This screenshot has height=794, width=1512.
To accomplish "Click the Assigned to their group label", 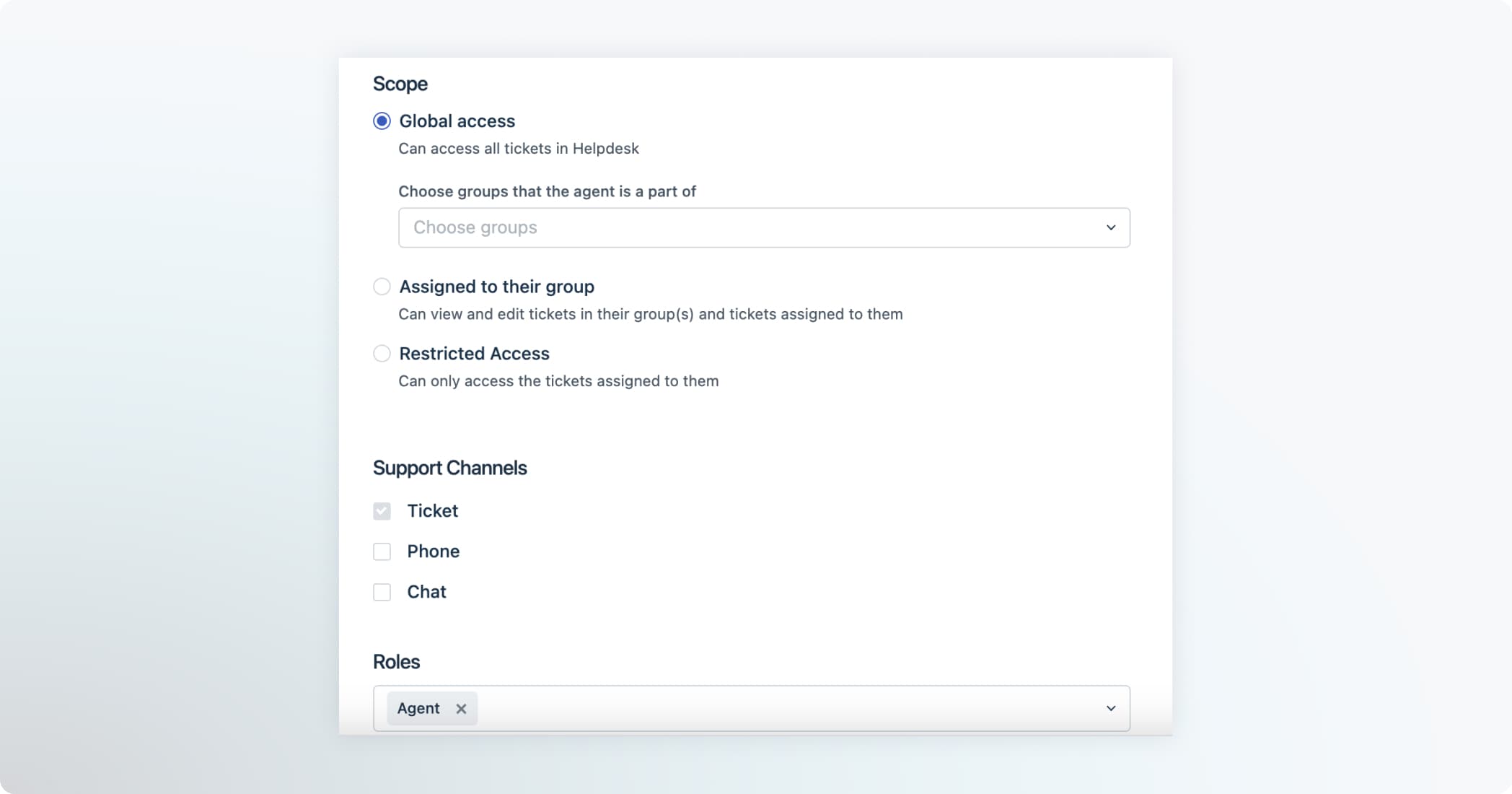I will point(497,287).
